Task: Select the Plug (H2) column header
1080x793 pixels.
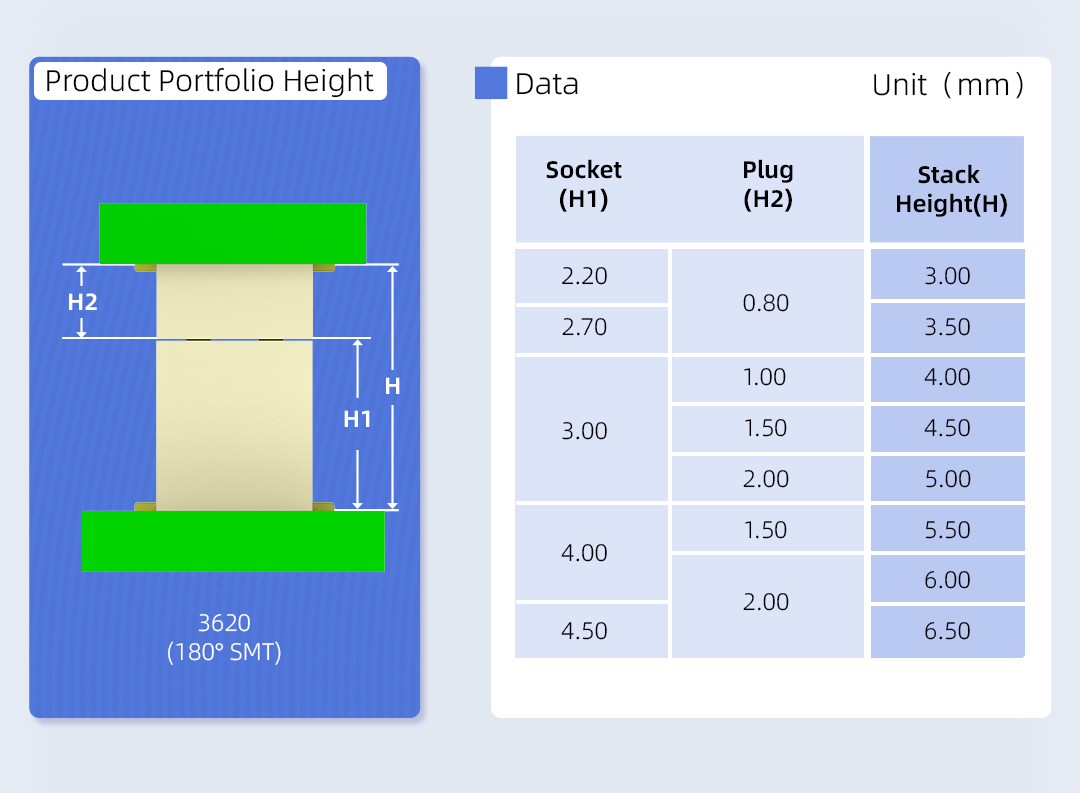Action: pos(767,184)
